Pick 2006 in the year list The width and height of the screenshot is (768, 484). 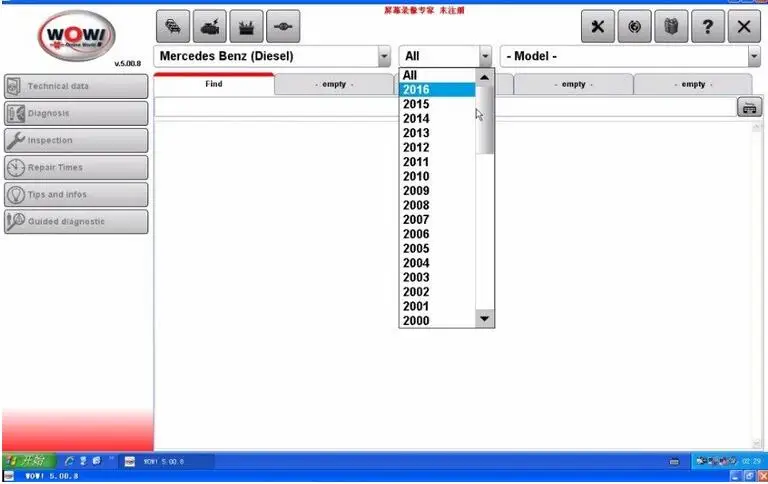(437, 234)
